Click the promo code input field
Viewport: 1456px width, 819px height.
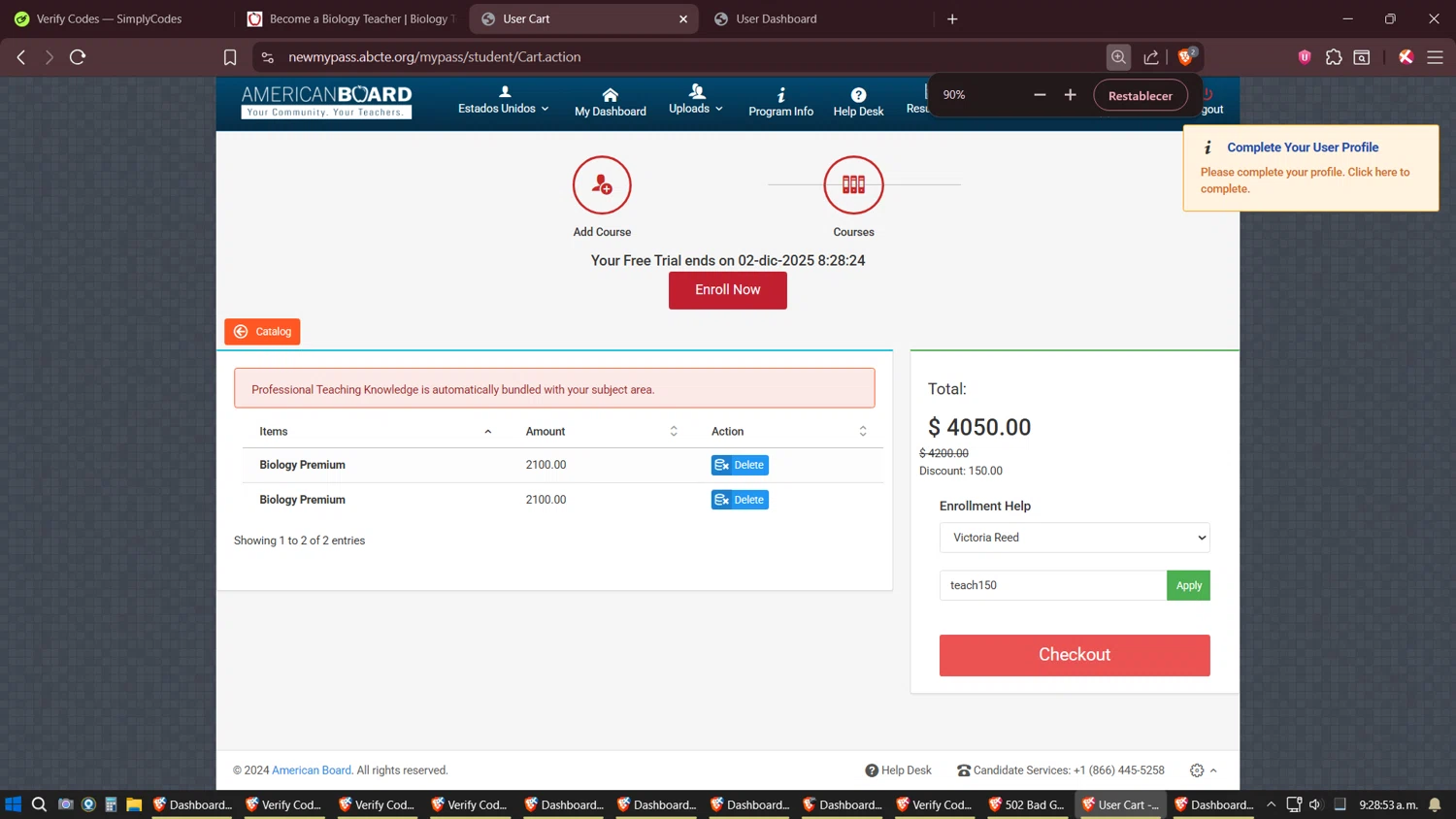1053,585
